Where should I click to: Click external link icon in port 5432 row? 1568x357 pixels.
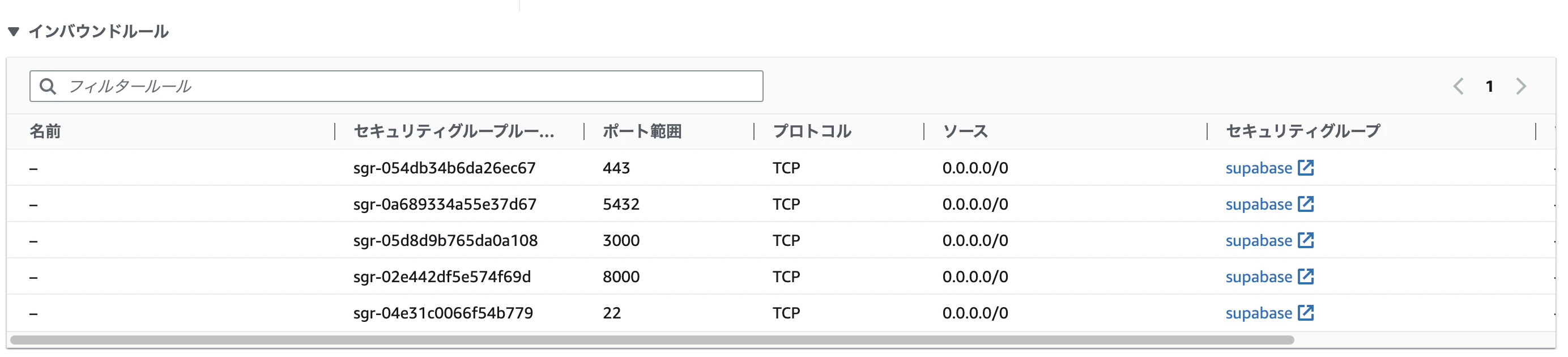[1306, 203]
